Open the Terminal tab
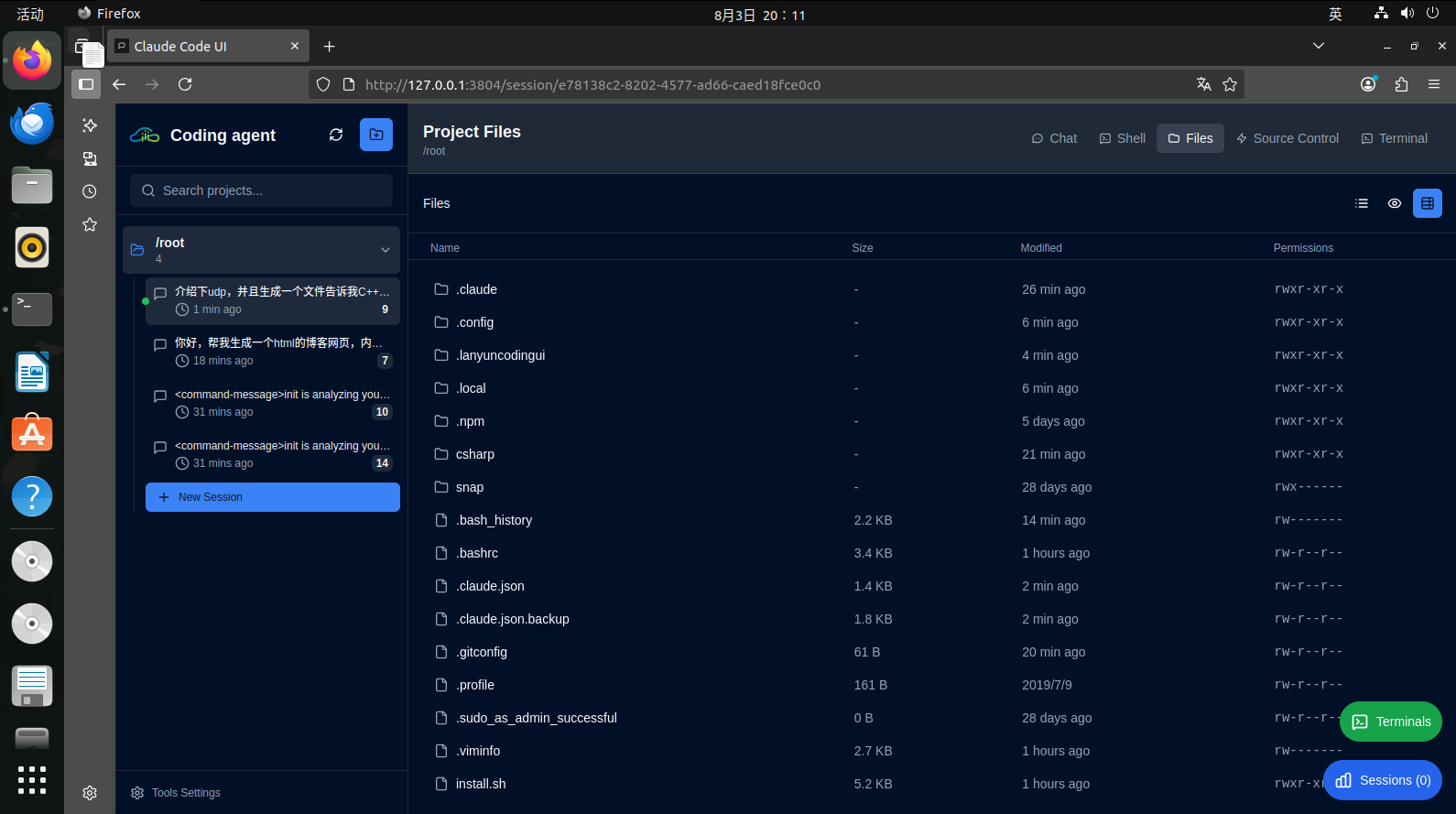This screenshot has height=814, width=1456. coord(1395,138)
